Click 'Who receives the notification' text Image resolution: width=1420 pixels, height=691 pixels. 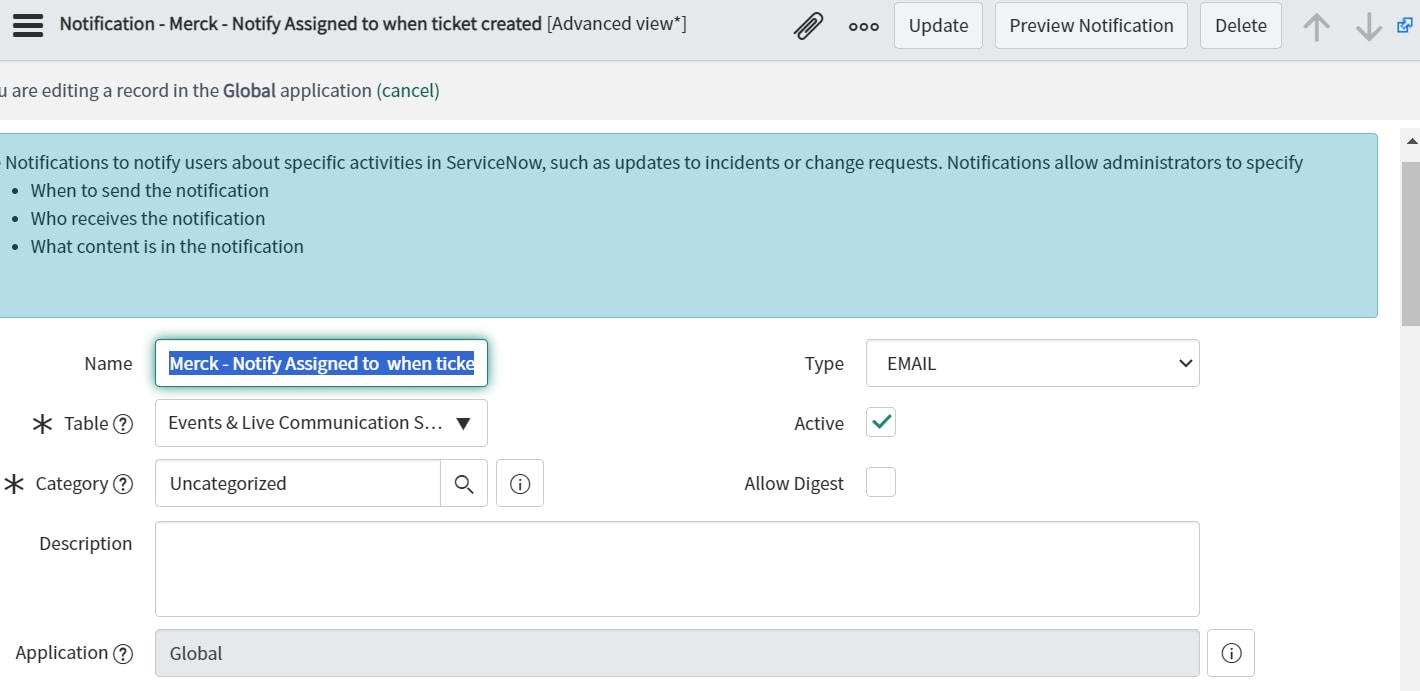coord(148,219)
